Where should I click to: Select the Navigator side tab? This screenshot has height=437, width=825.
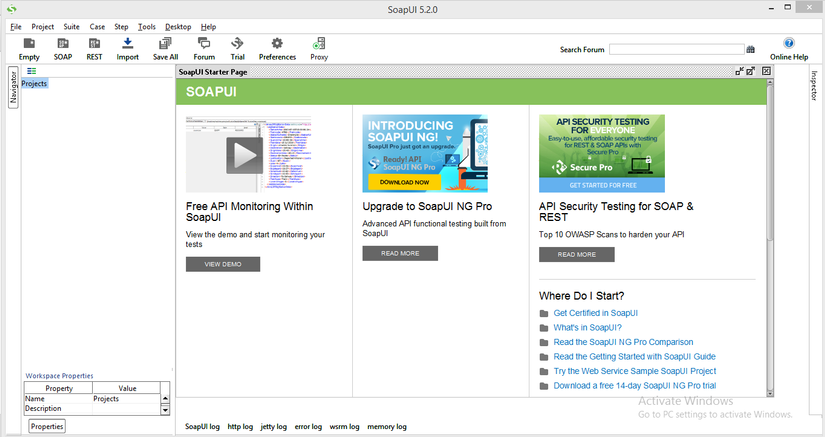[13, 87]
